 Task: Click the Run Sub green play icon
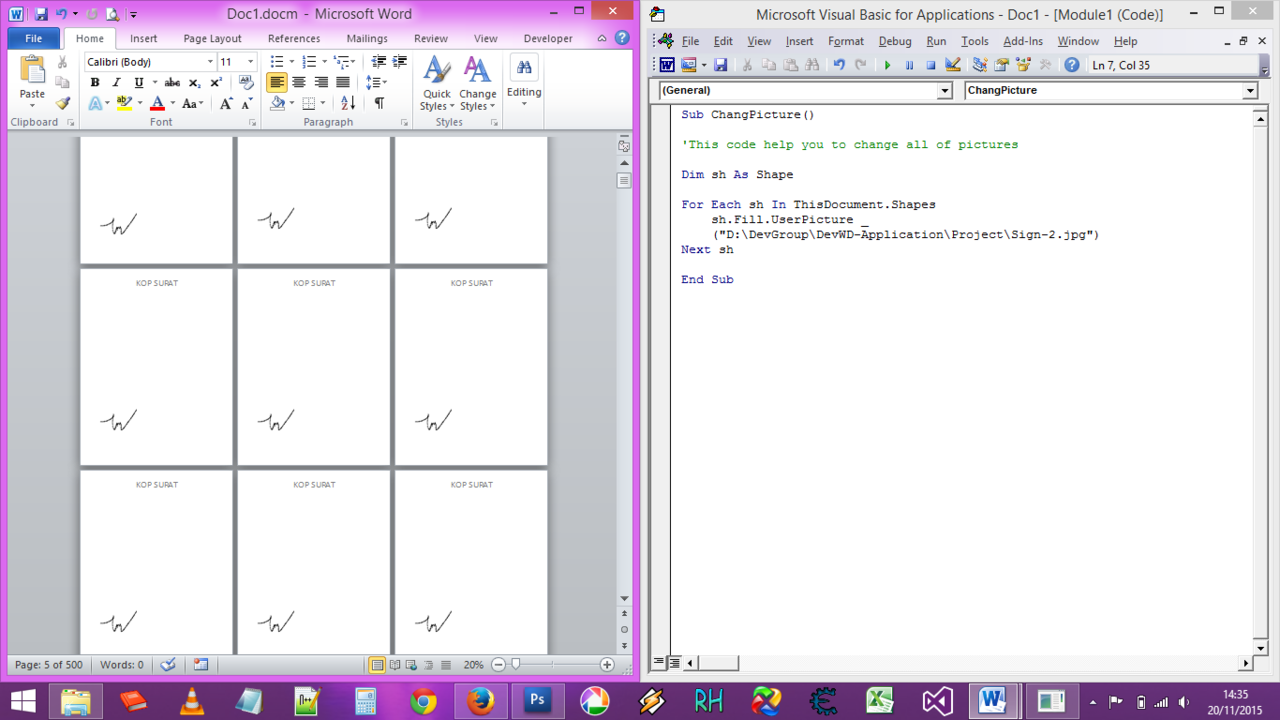(887, 65)
